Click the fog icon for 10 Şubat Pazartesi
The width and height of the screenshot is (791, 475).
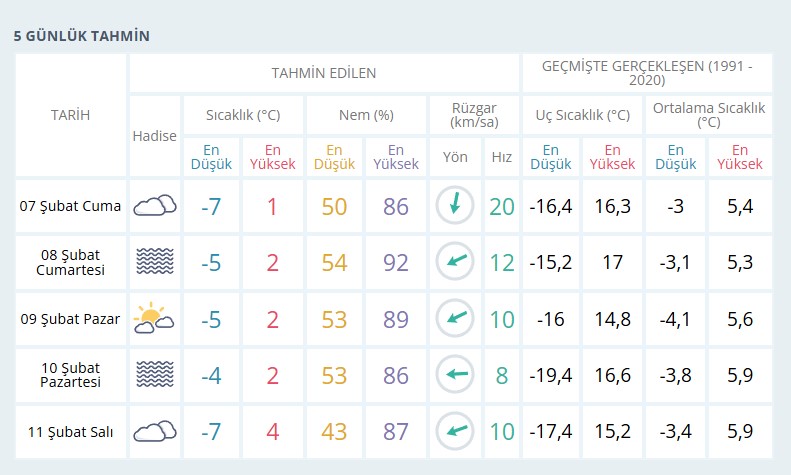[155, 374]
